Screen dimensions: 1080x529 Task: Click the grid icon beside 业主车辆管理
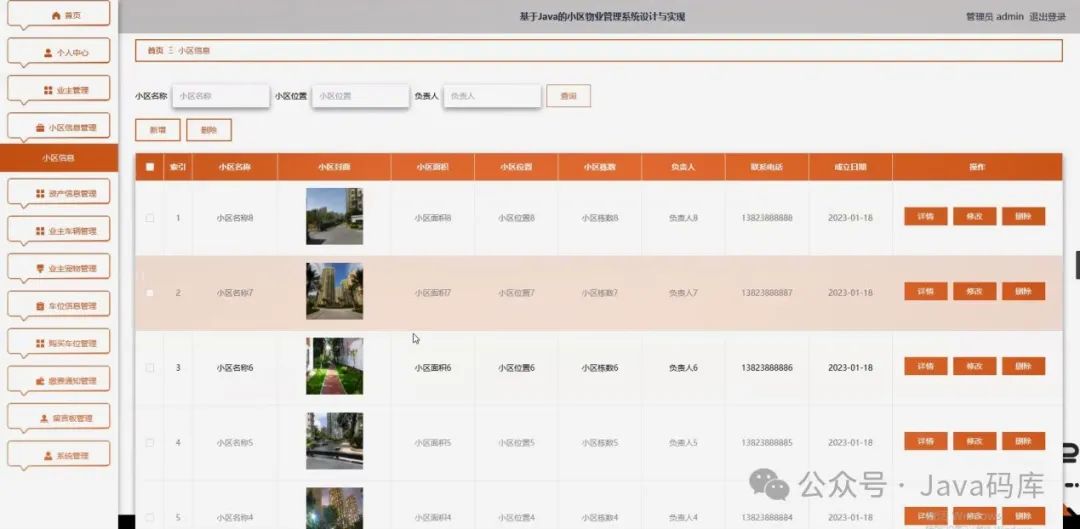[40, 231]
